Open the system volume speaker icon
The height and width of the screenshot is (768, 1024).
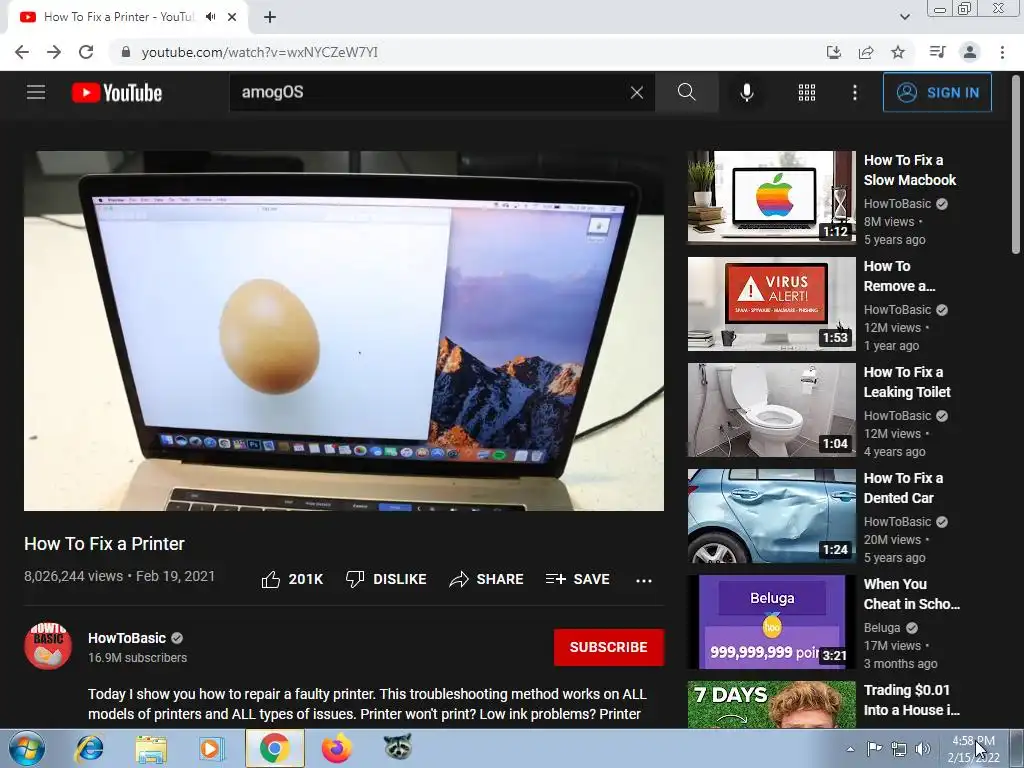pos(923,749)
